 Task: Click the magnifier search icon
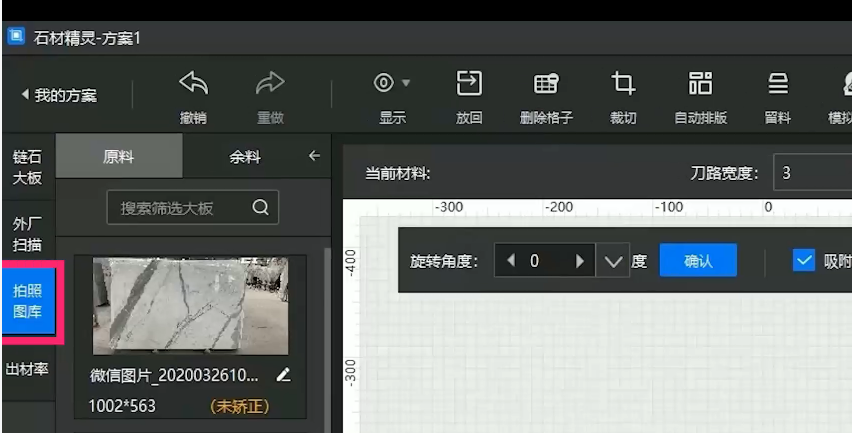260,208
